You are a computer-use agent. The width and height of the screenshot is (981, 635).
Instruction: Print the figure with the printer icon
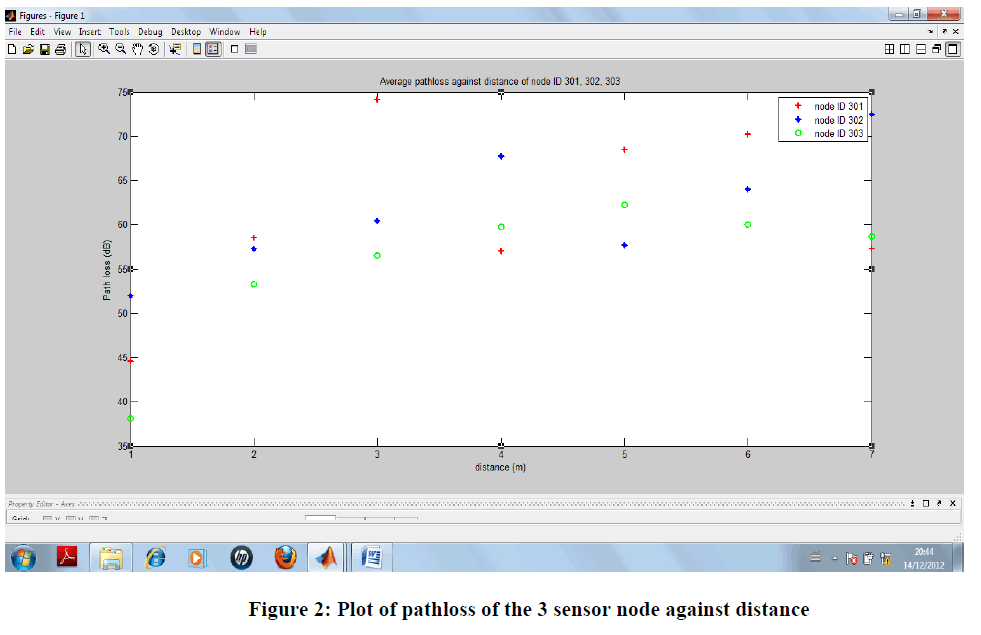point(60,48)
